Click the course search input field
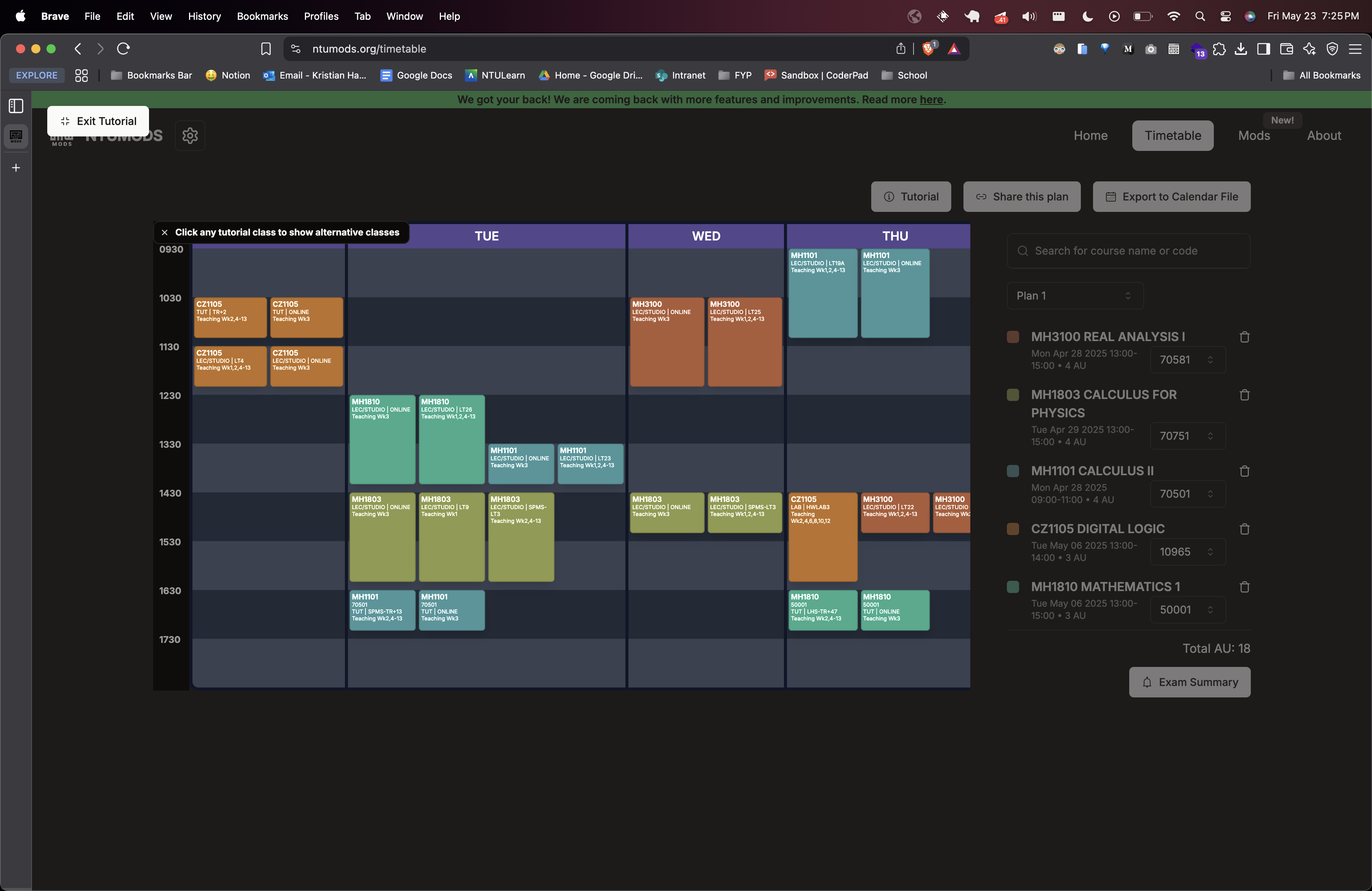The width and height of the screenshot is (1372, 891). 1128,251
